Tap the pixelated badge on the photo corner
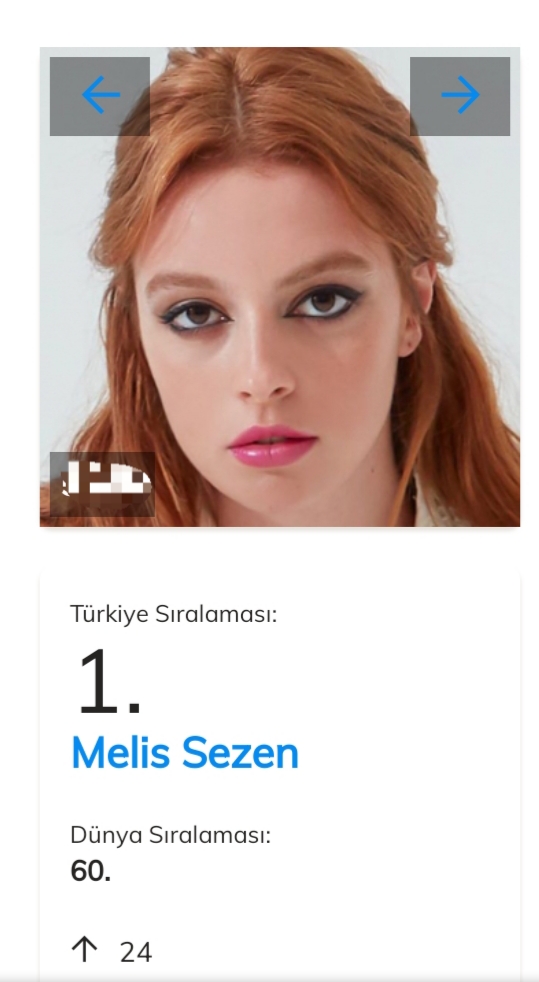 coord(102,484)
